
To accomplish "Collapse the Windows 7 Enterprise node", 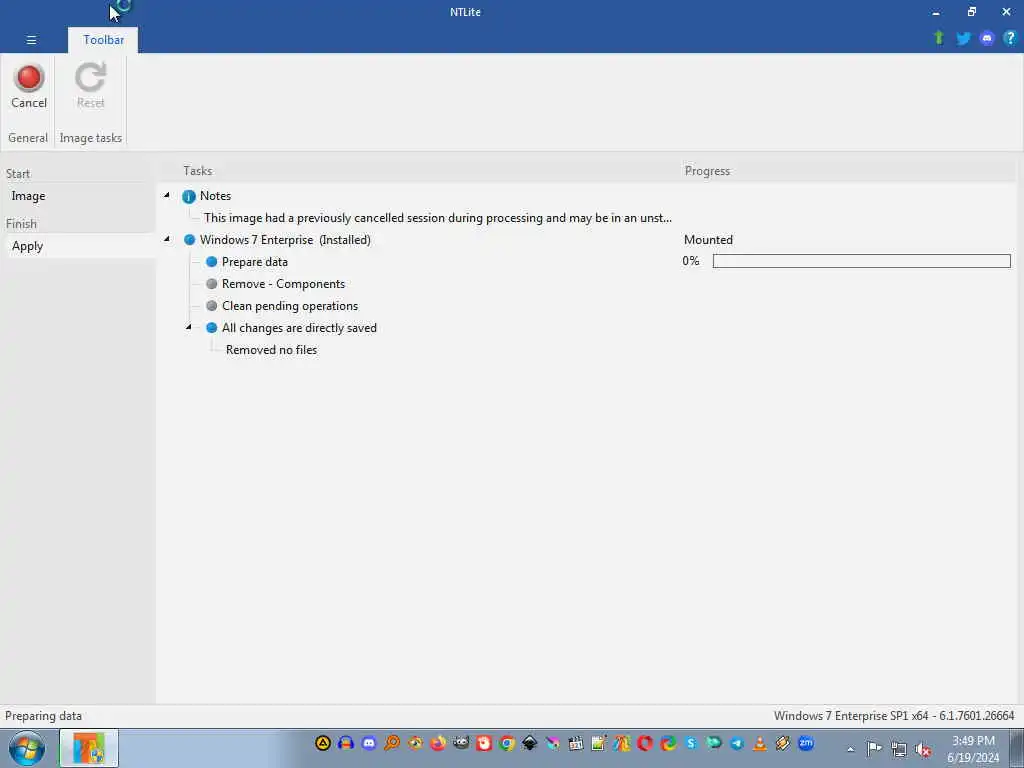I will [x=167, y=239].
